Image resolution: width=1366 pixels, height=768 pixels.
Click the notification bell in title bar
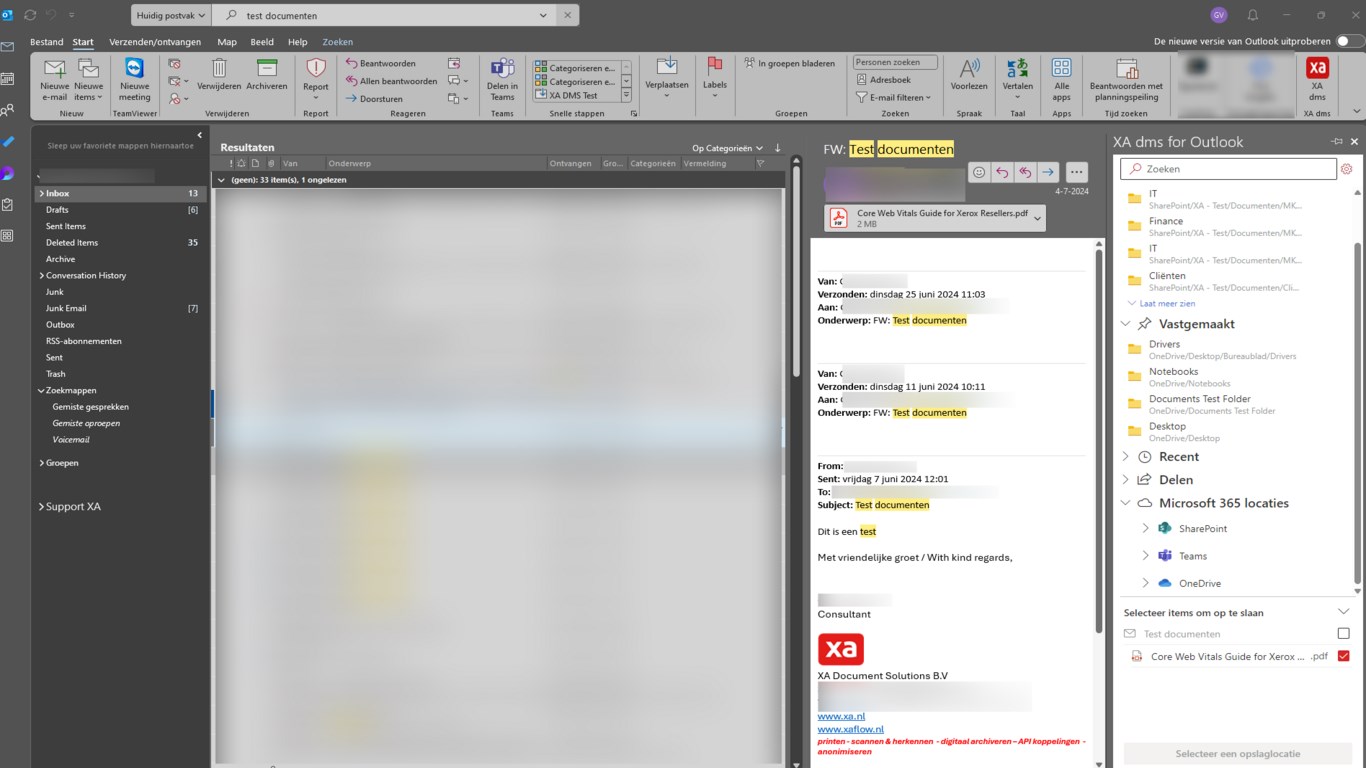click(1253, 15)
